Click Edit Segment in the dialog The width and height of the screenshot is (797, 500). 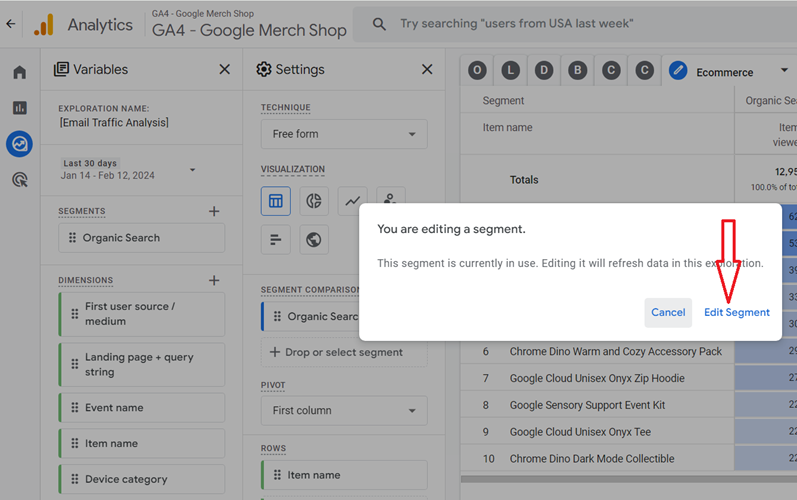point(737,312)
